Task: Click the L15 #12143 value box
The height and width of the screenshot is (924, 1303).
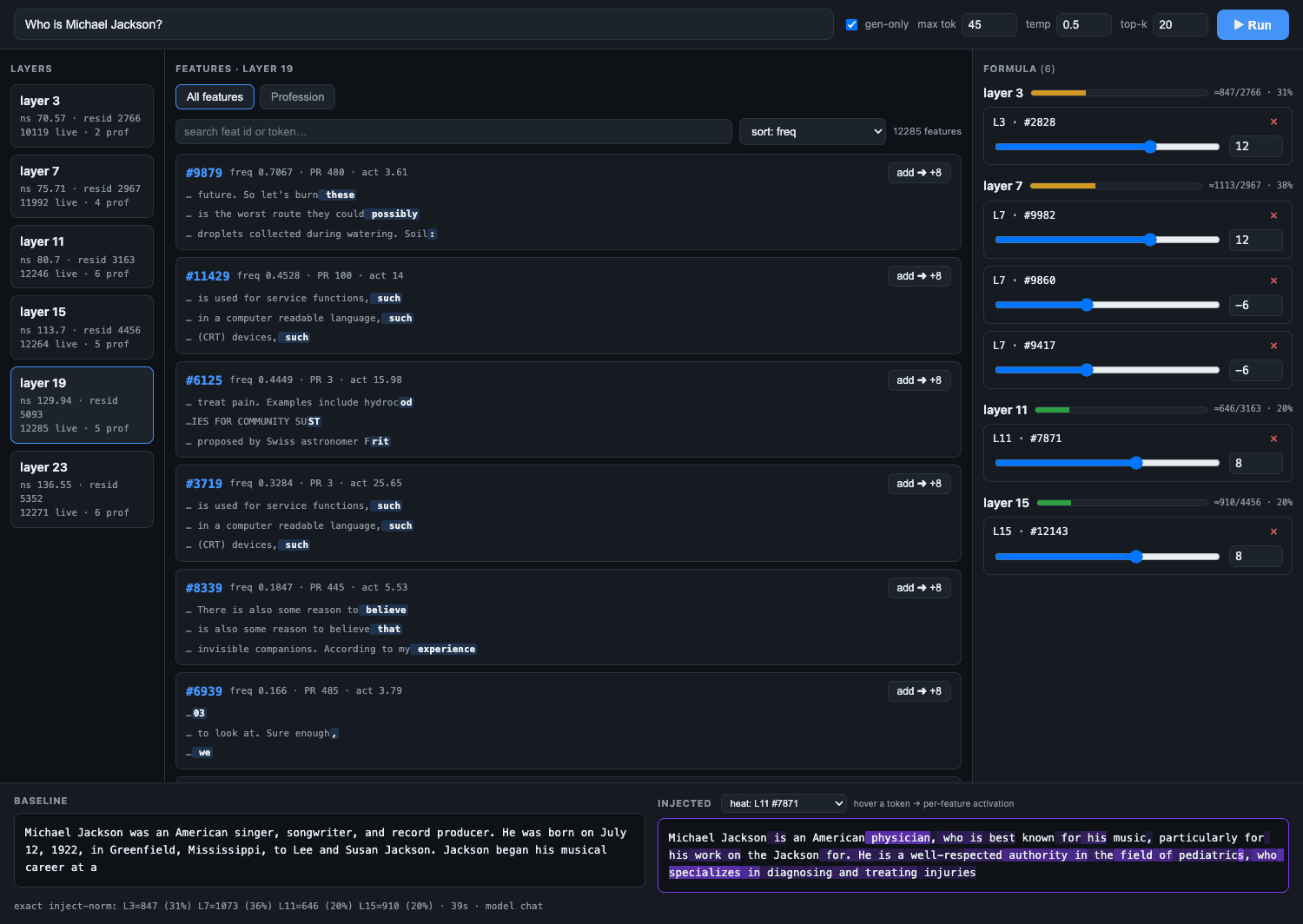Action: pyautogui.click(x=1255, y=557)
